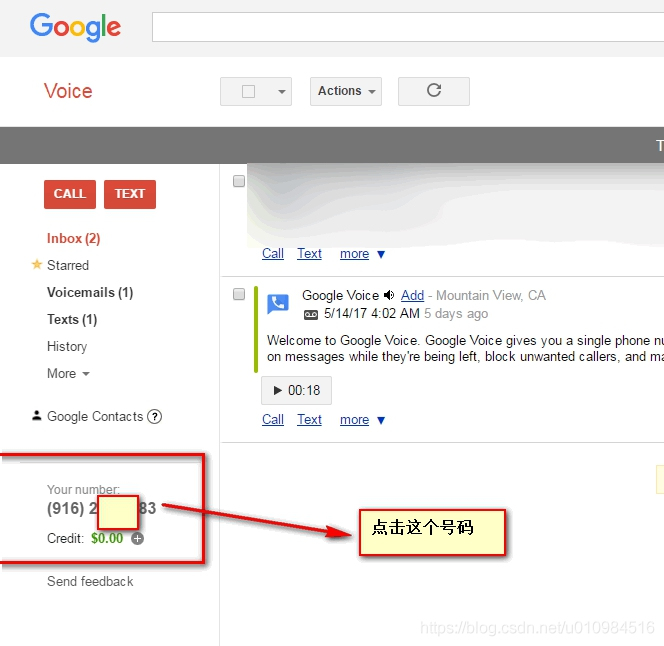Click the speaker icon next to Google Voice
This screenshot has height=646, width=664.
click(389, 295)
